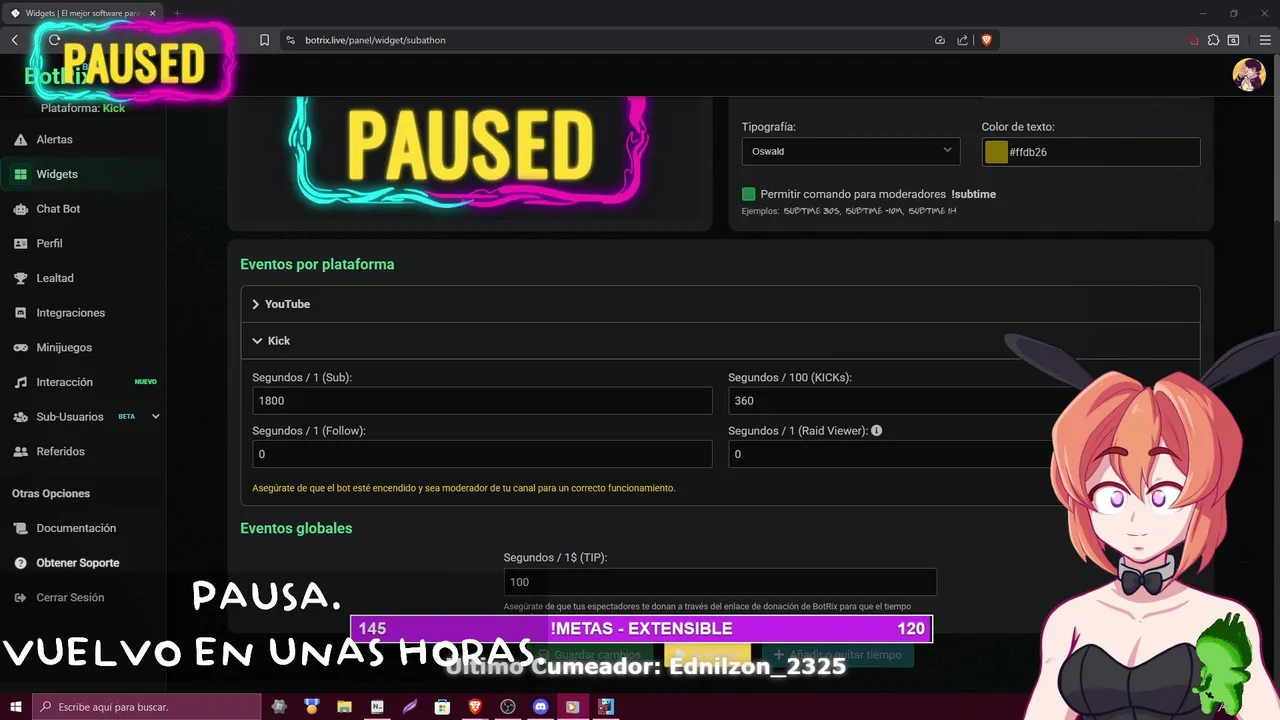
Task: Expand the YouTube events section
Action: pyautogui.click(x=720, y=304)
